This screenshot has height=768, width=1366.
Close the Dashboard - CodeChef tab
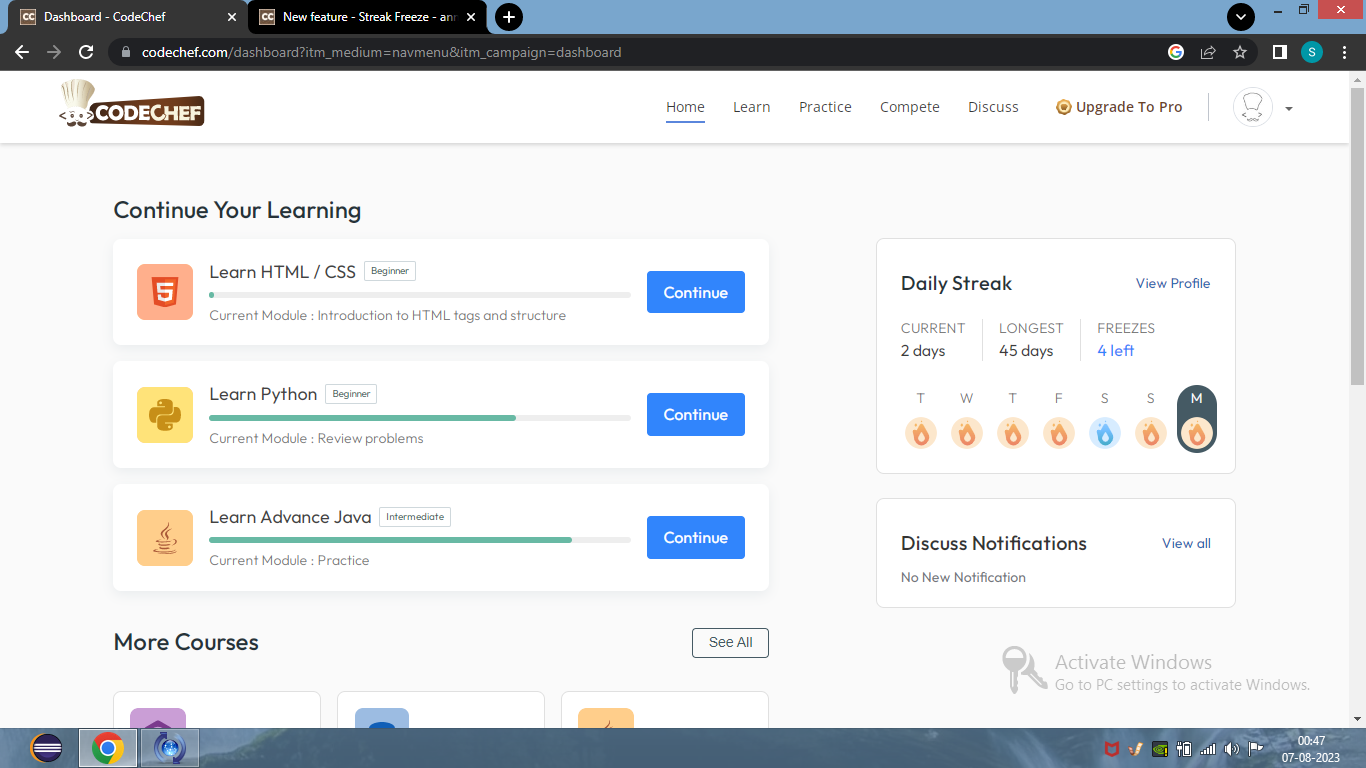point(232,17)
